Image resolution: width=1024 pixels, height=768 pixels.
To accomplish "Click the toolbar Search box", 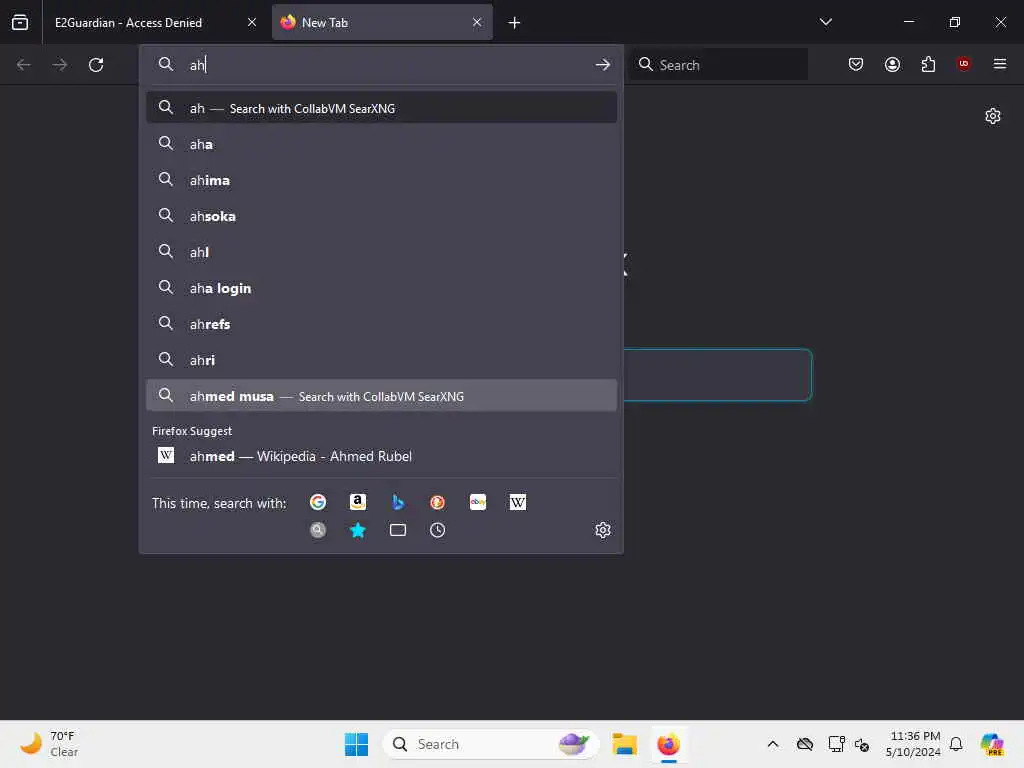I will tap(718, 65).
